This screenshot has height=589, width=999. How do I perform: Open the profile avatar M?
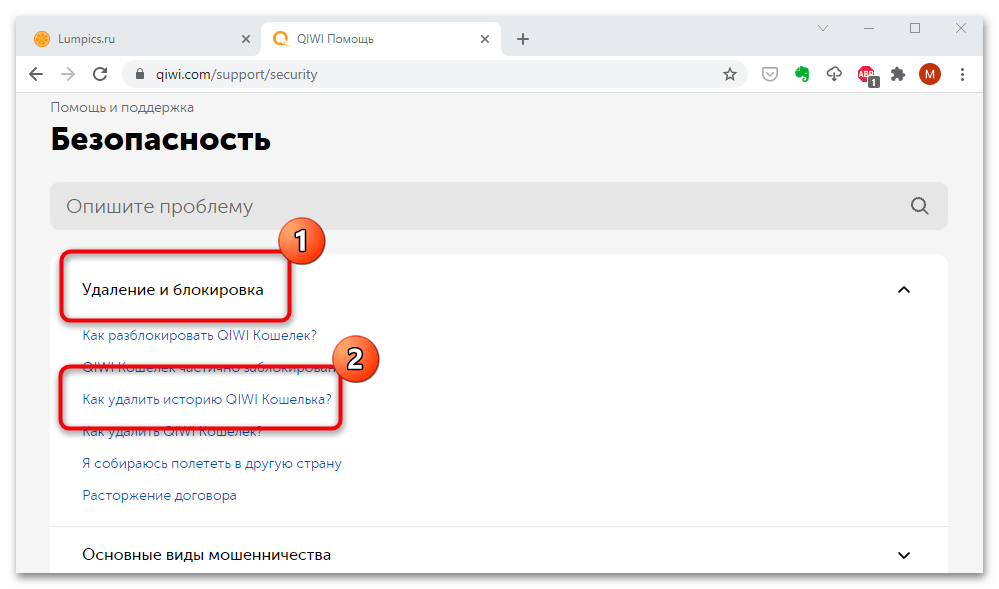pos(930,75)
